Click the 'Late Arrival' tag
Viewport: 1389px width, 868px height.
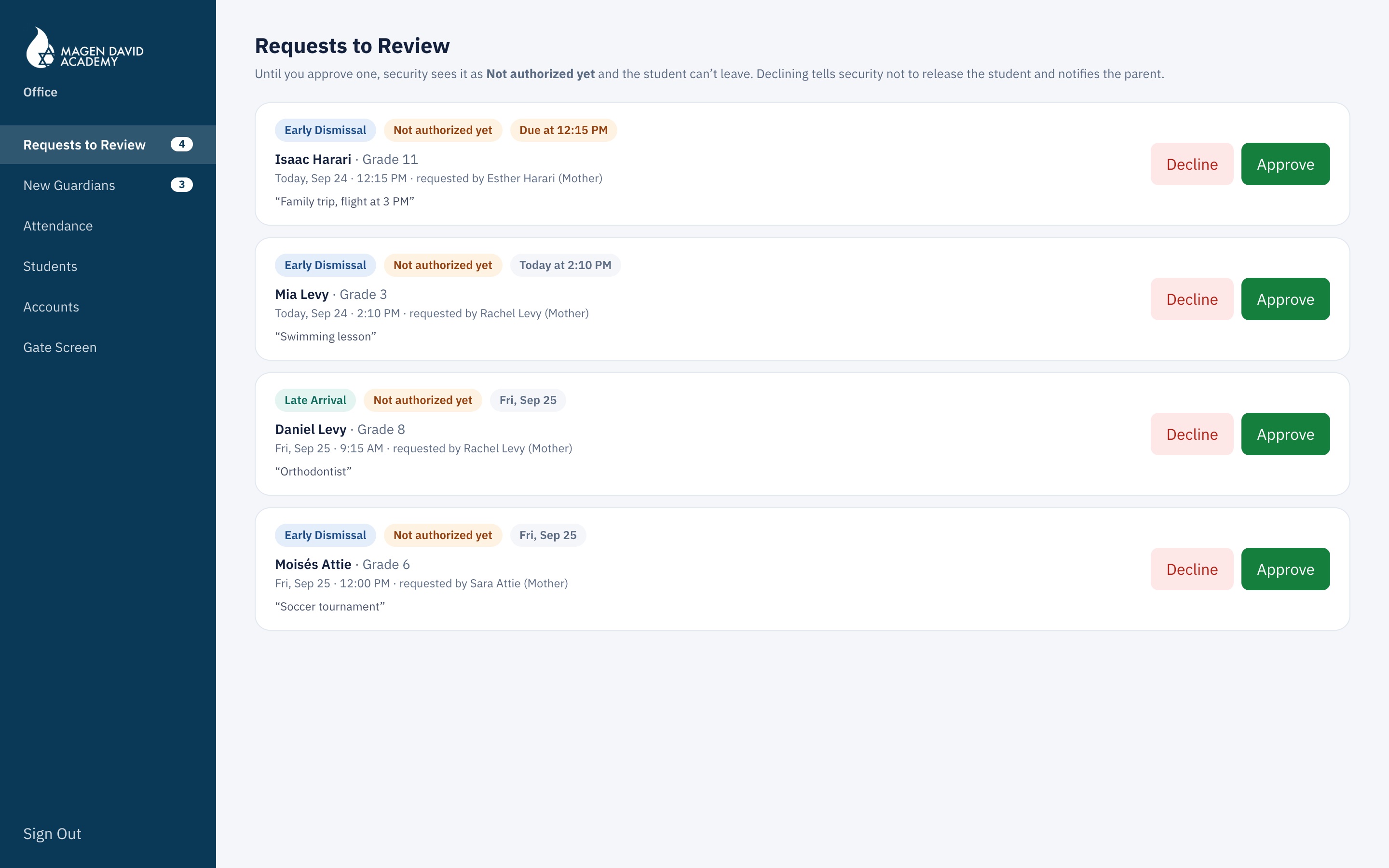pos(315,400)
